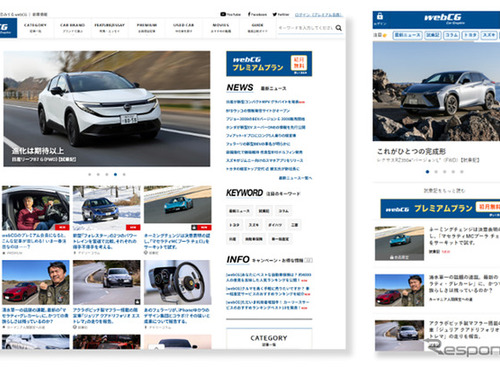Tap the プレミアムプラン banner in mobile view
This screenshot has height=367, width=500.
(440, 209)
